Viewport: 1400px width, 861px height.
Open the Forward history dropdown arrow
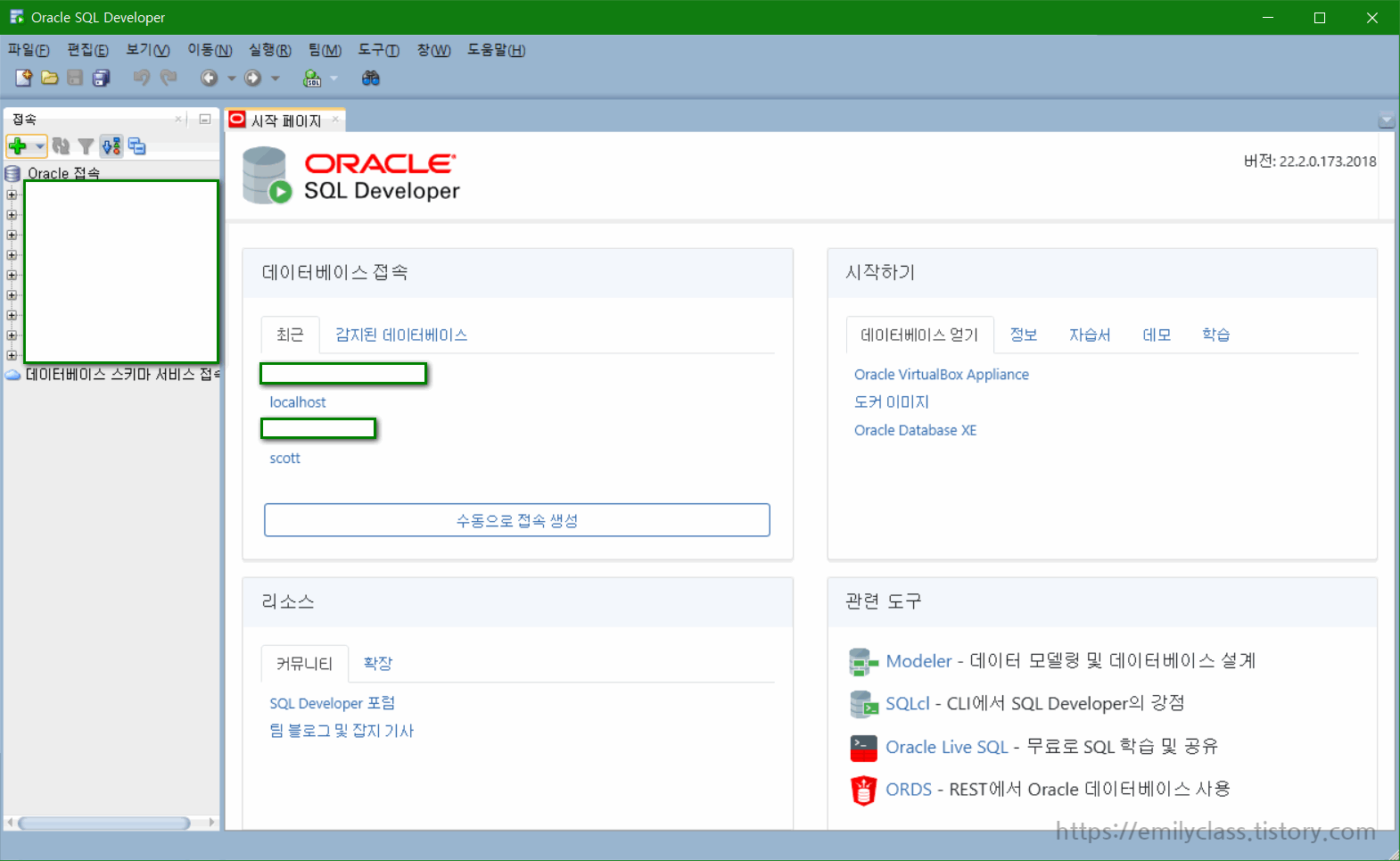276,79
